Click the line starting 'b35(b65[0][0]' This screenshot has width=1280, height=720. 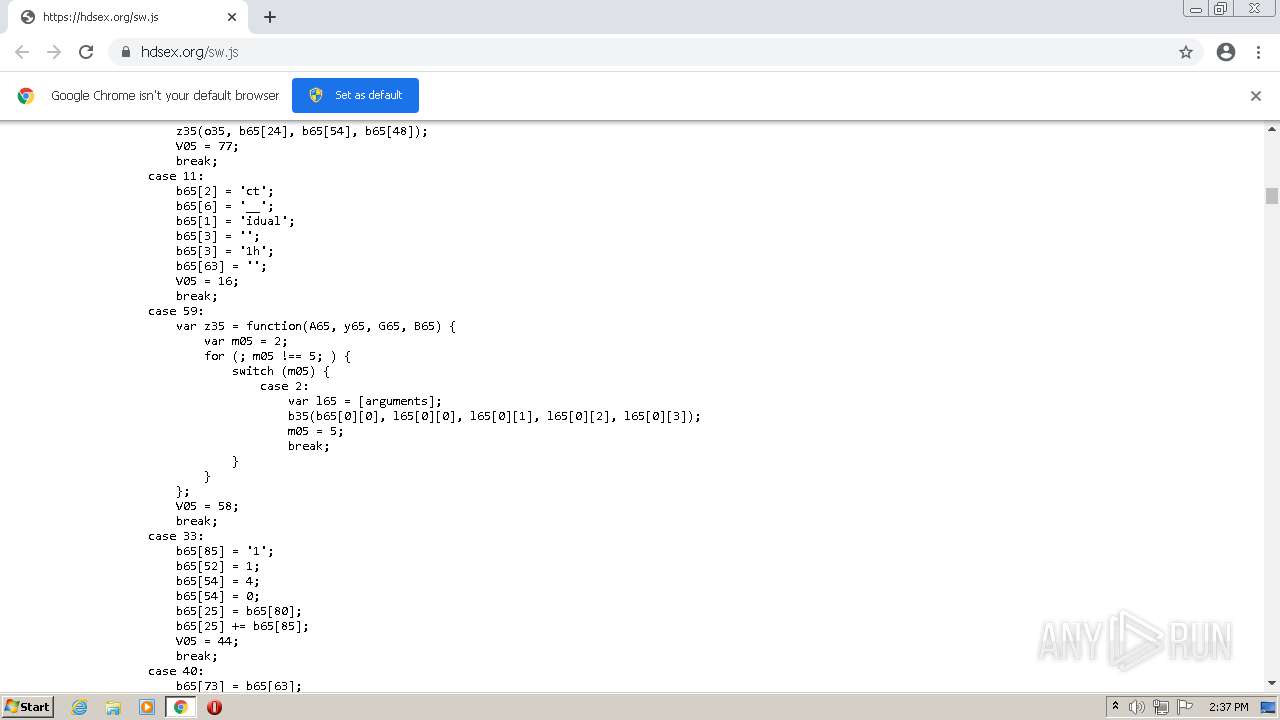[494, 416]
